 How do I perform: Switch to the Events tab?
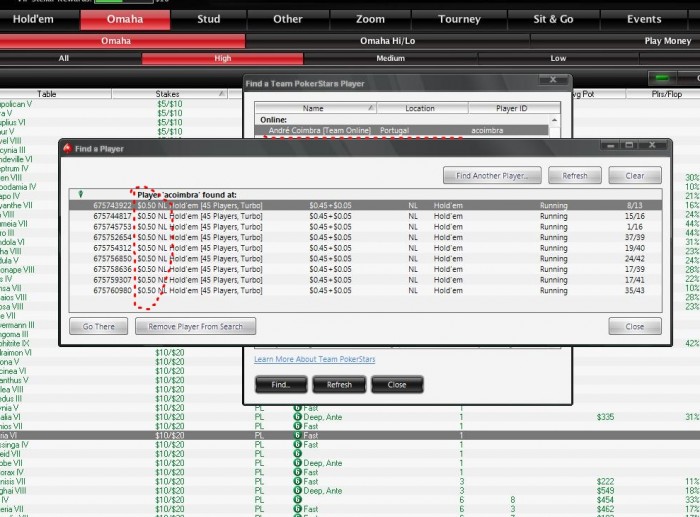click(644, 19)
